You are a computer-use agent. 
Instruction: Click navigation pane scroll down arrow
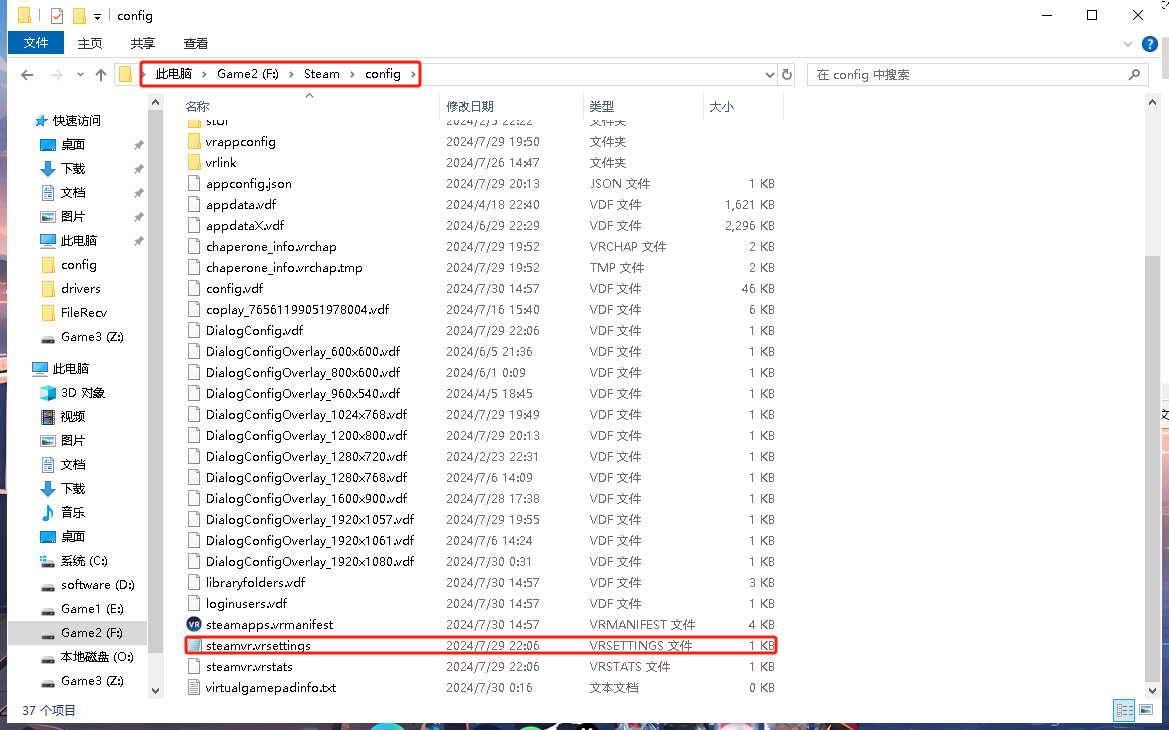click(x=155, y=690)
